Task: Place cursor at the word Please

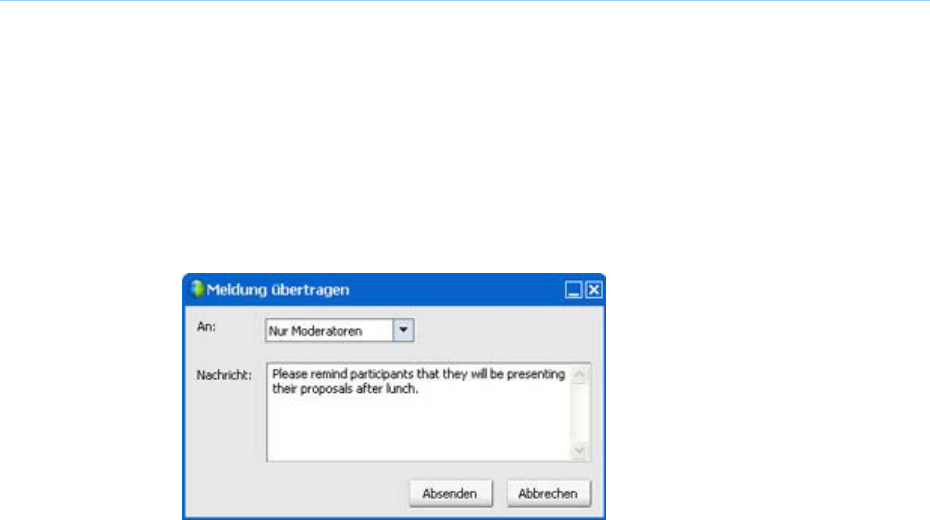Action: click(x=289, y=374)
